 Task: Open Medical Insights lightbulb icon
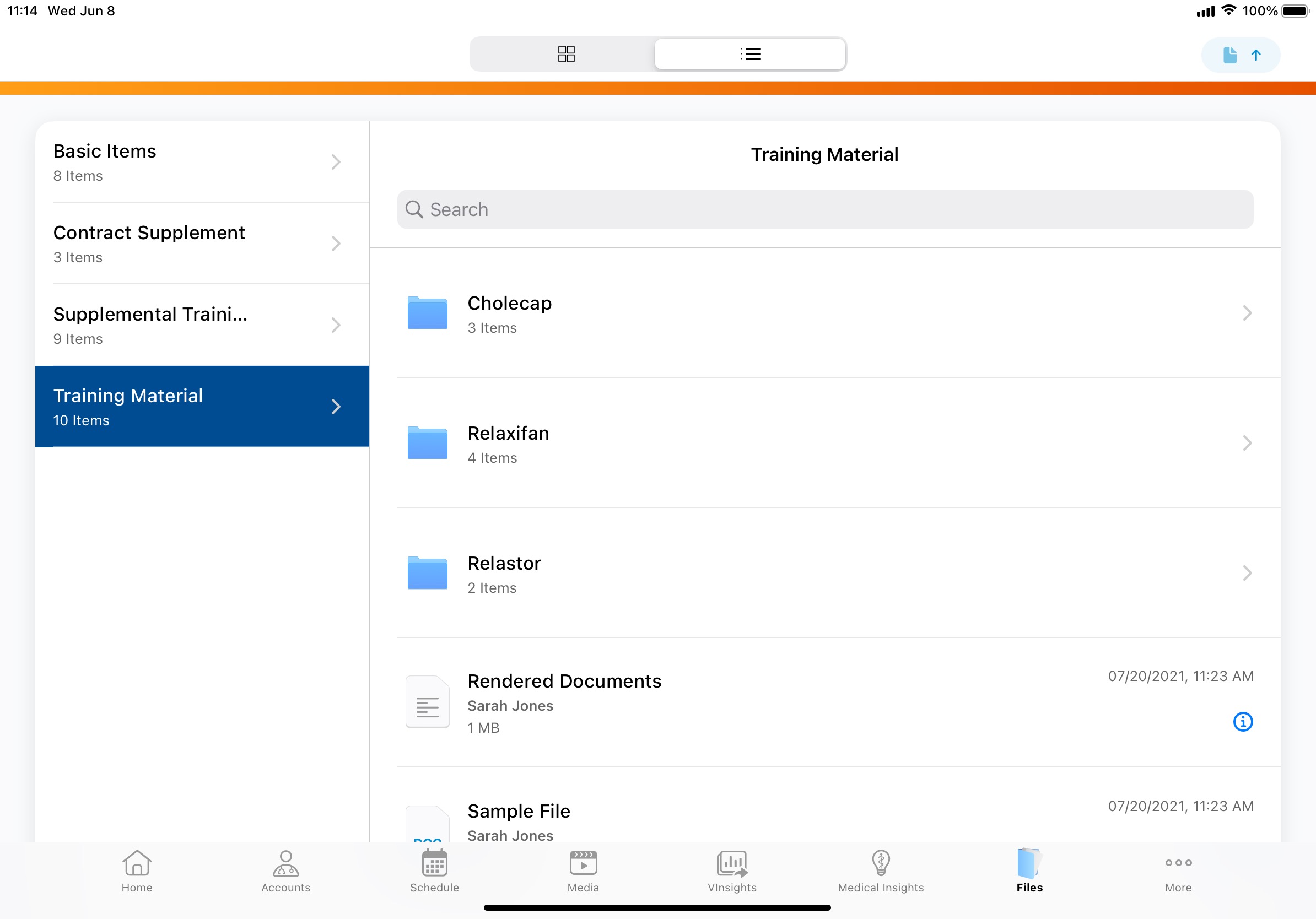[x=881, y=863]
